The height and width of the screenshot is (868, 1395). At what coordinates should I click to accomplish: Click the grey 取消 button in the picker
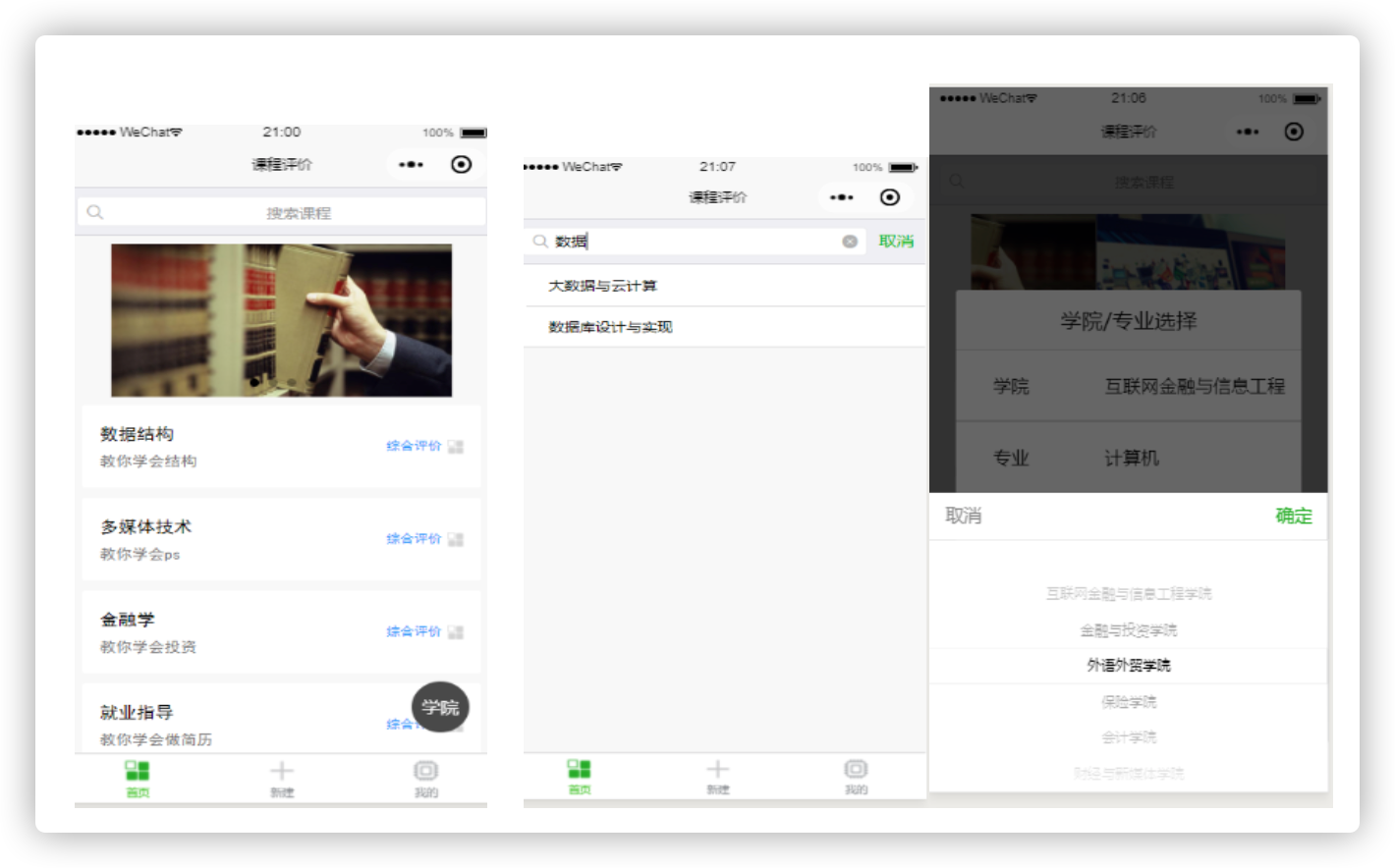pyautogui.click(x=964, y=515)
